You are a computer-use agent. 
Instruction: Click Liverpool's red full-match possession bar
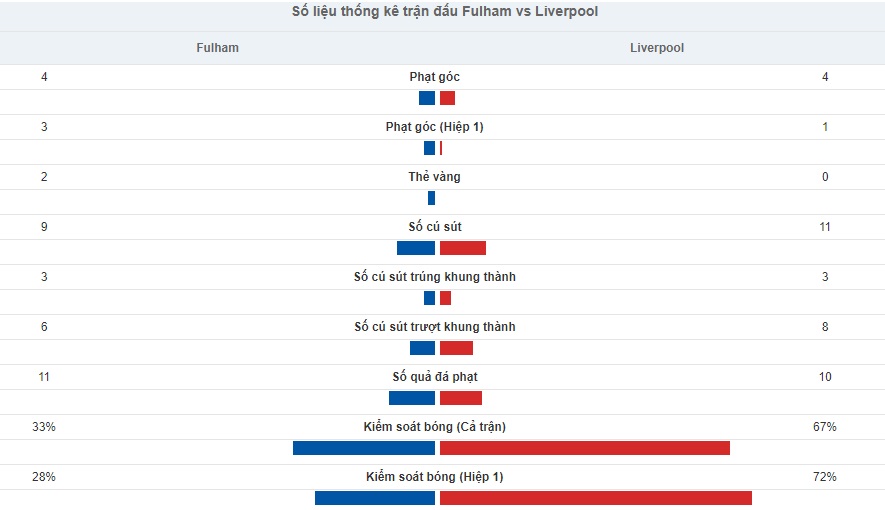(x=585, y=448)
